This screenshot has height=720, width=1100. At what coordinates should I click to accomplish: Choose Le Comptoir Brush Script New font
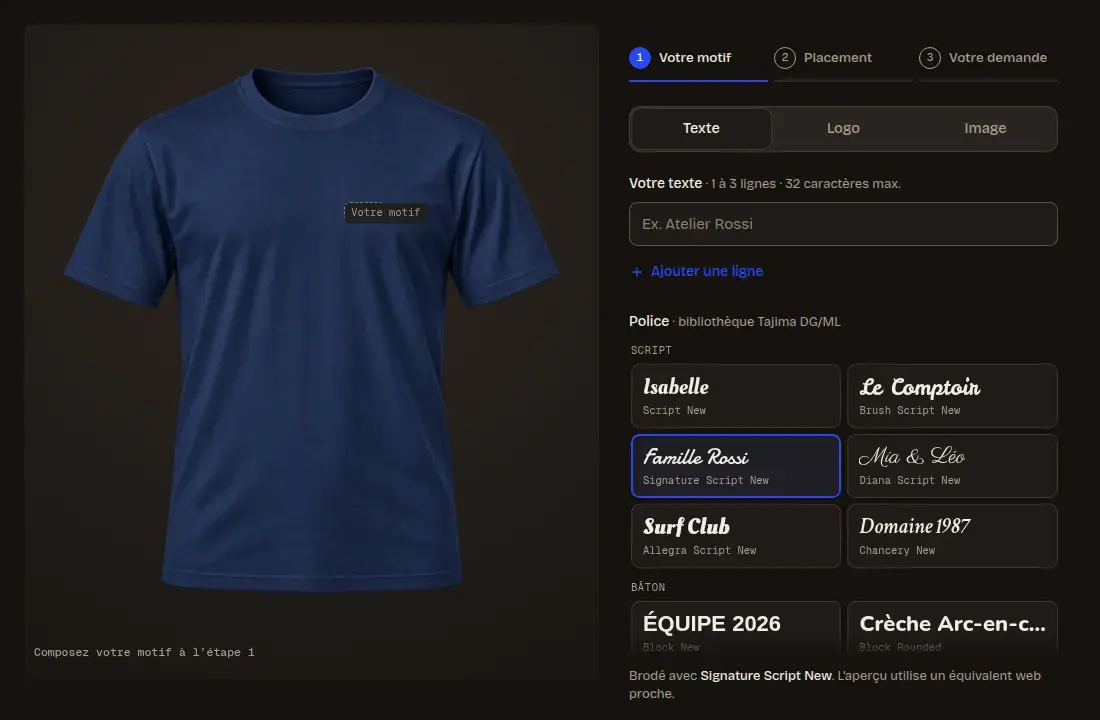coord(952,396)
